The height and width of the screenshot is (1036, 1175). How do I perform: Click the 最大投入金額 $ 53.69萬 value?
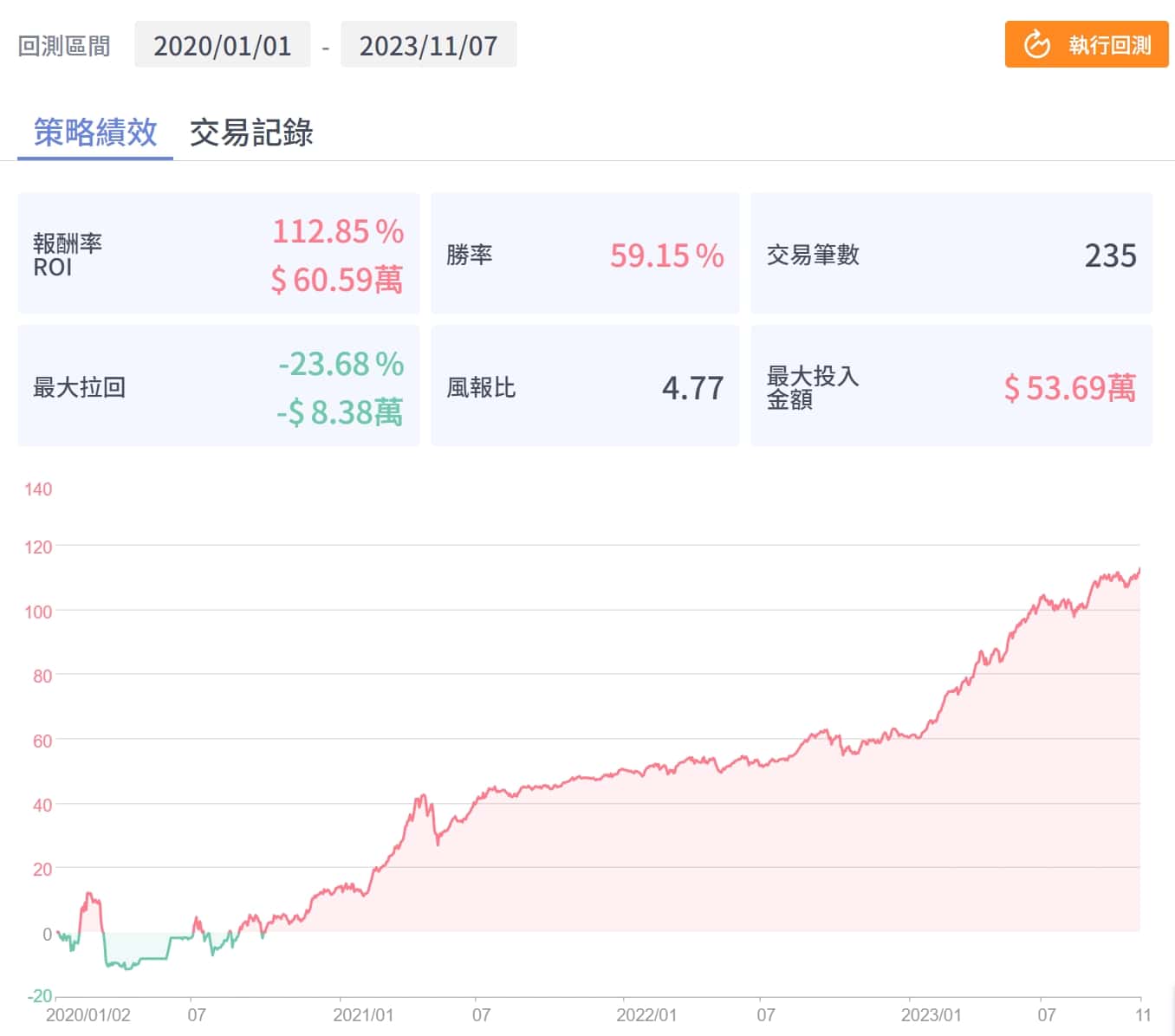coord(1069,388)
